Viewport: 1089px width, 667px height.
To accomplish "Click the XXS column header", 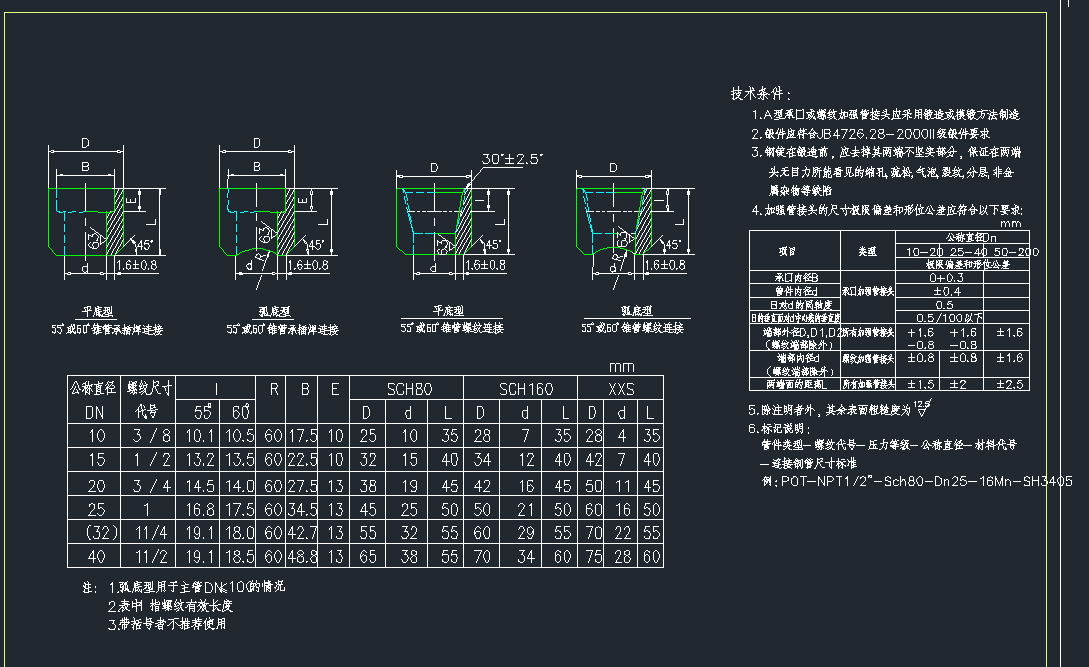I will click(621, 389).
